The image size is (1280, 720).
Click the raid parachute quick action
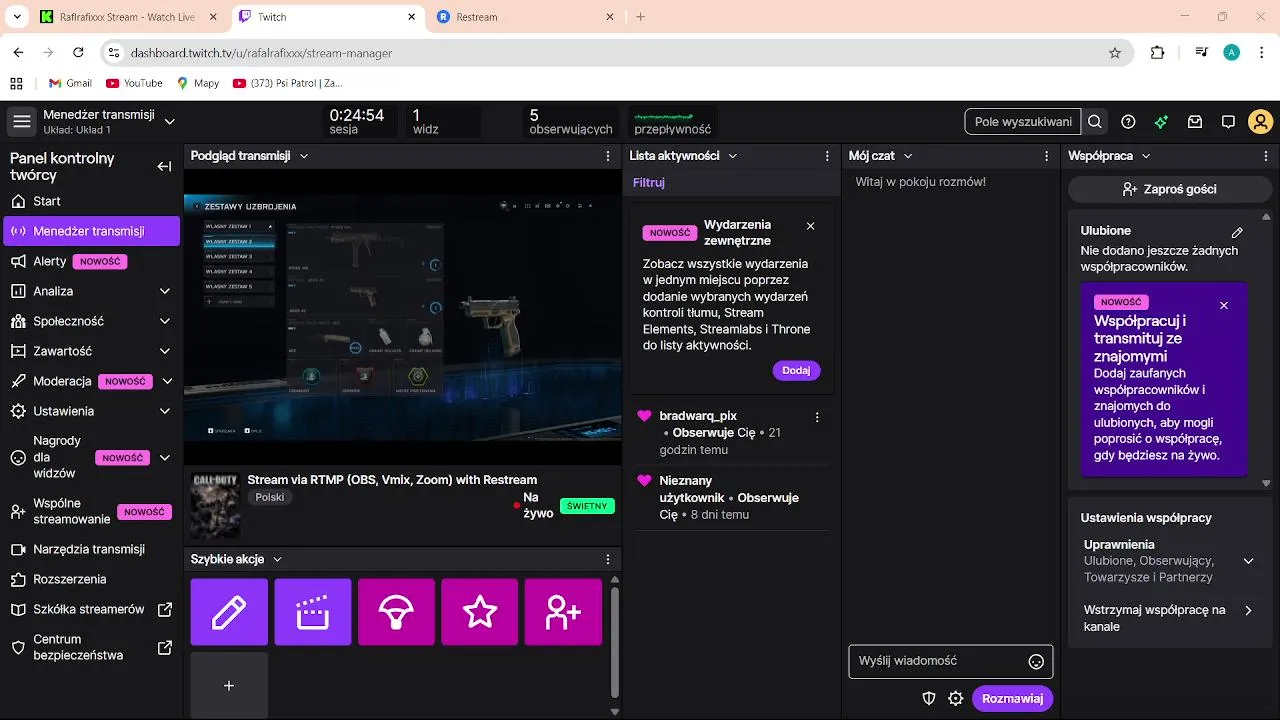coord(396,612)
